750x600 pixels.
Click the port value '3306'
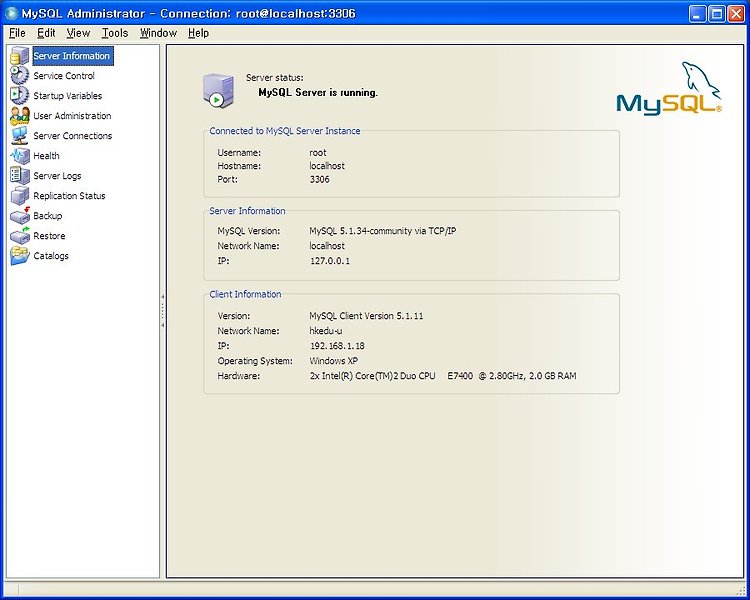coord(320,179)
